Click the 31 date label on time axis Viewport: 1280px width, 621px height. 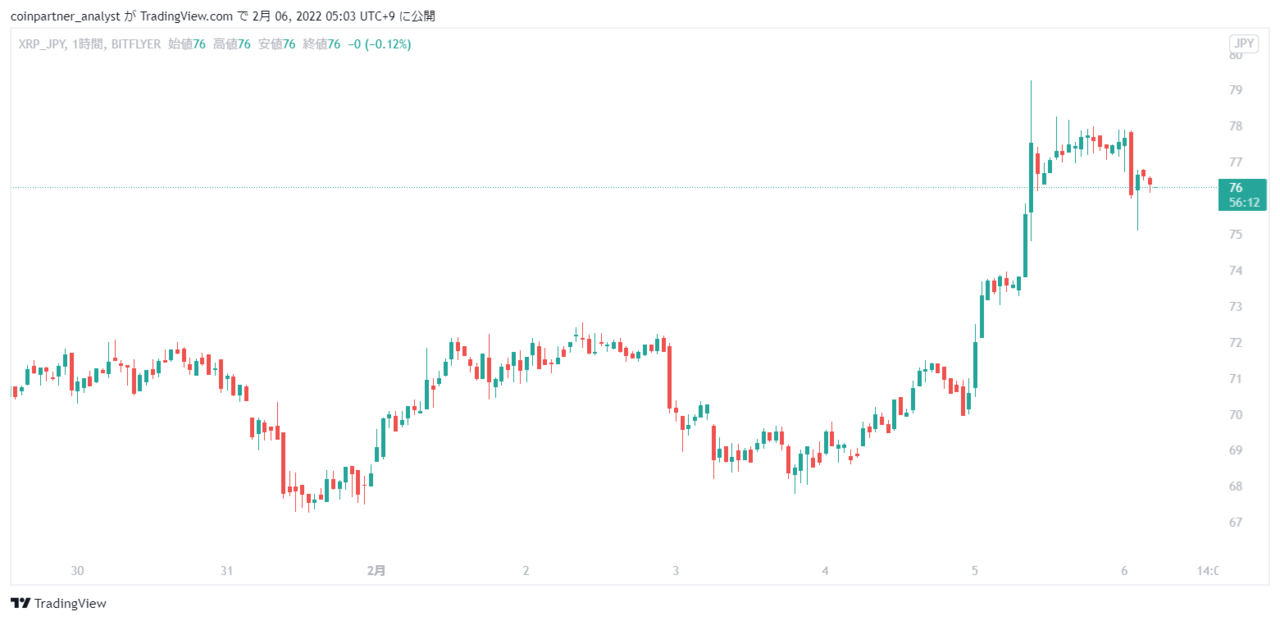tap(227, 571)
